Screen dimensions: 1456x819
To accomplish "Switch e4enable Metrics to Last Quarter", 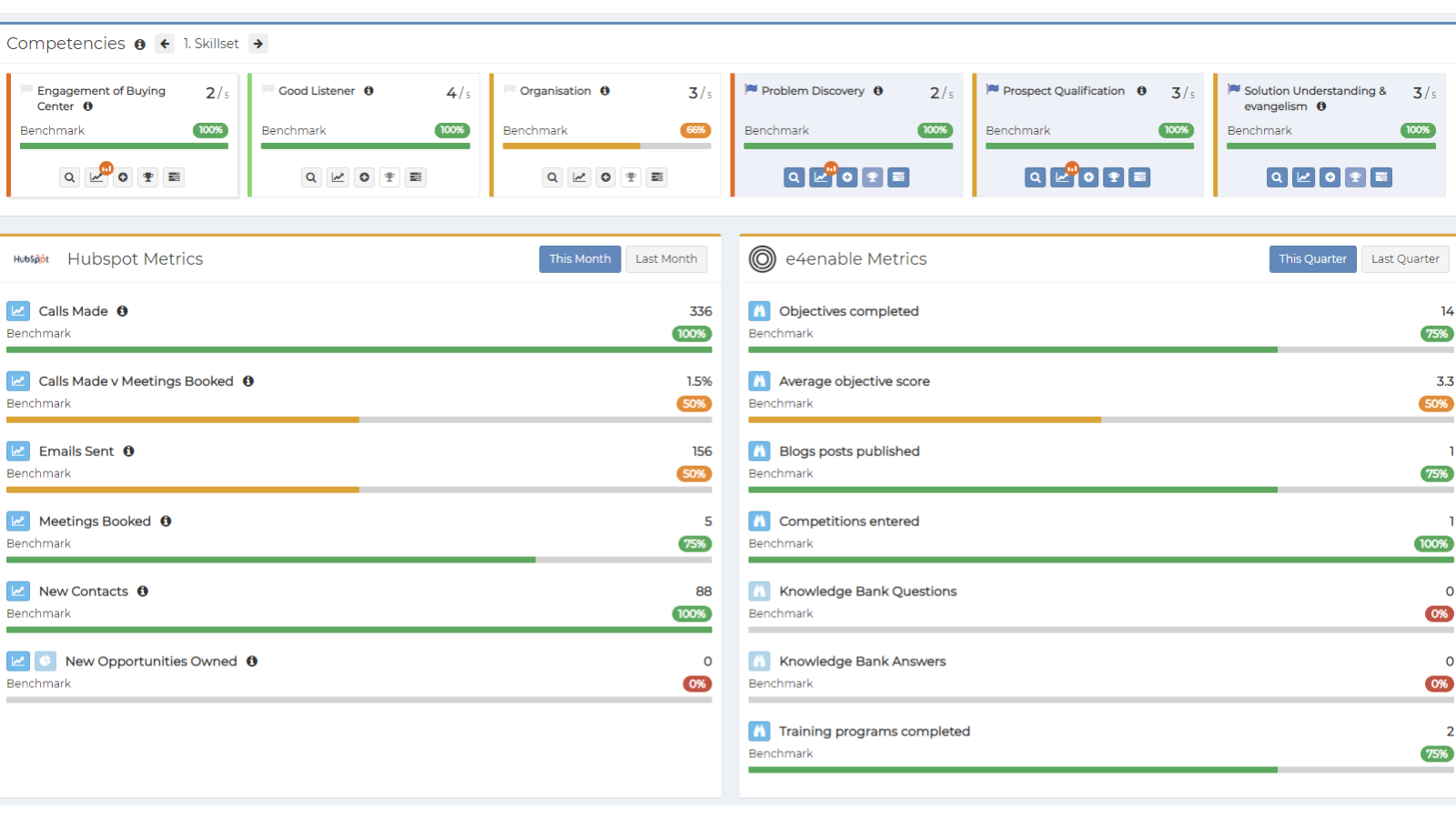I will pyautogui.click(x=1405, y=258).
